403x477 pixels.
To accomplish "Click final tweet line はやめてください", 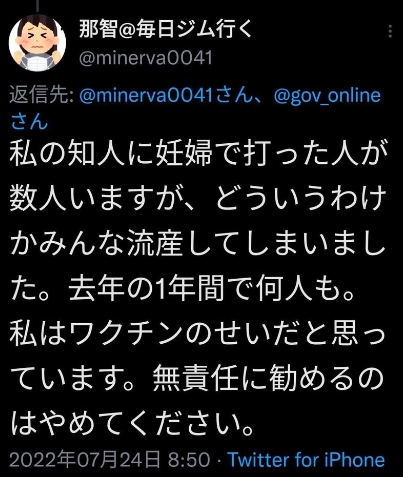I will coord(132,422).
